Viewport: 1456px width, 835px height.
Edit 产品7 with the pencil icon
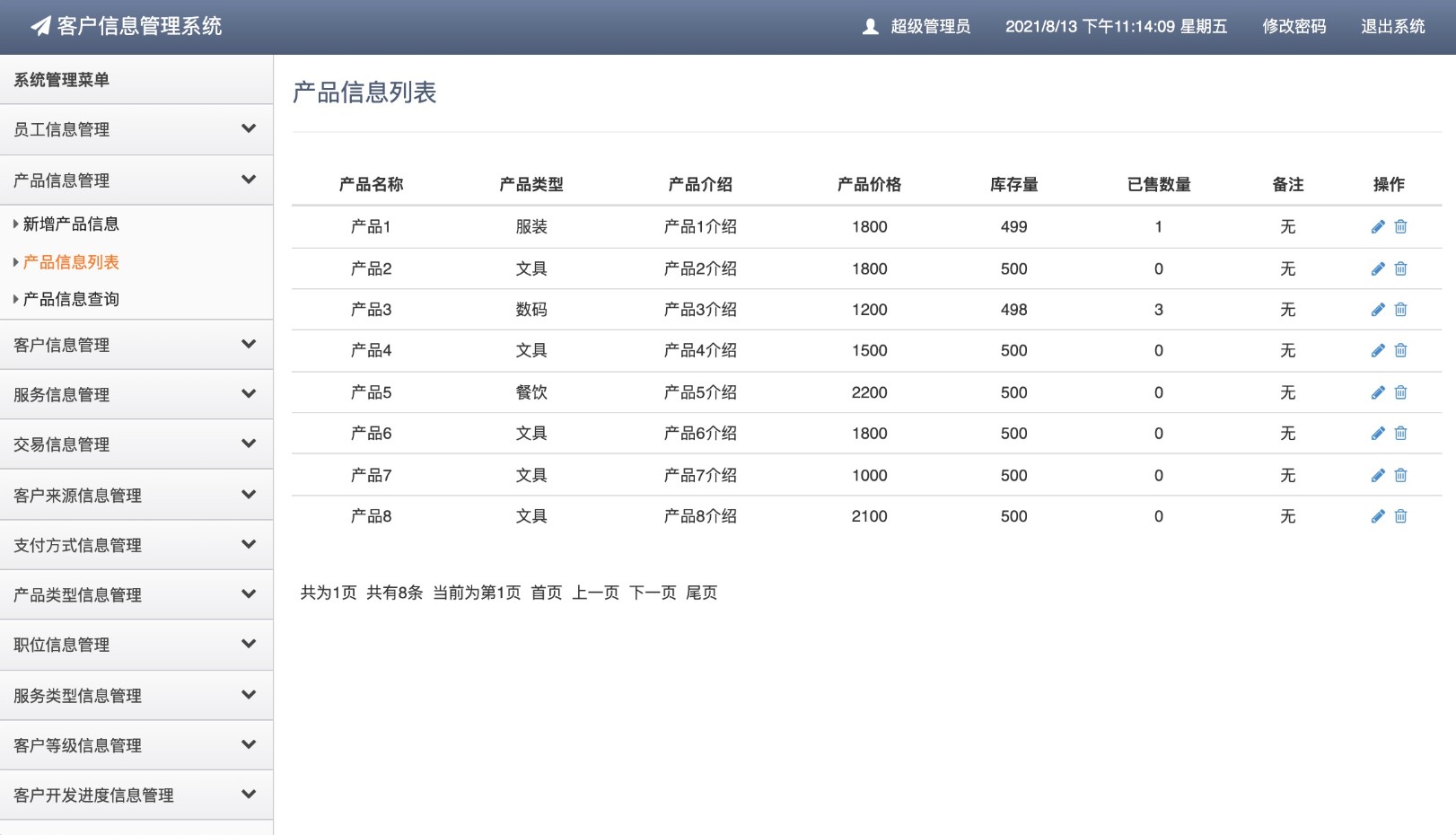1378,475
